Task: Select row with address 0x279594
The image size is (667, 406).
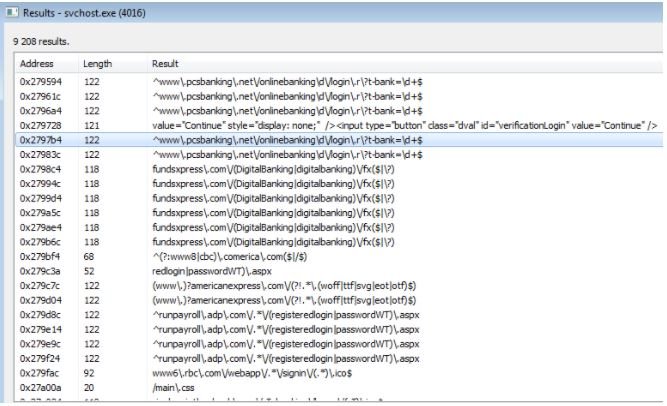Action: (x=339, y=82)
